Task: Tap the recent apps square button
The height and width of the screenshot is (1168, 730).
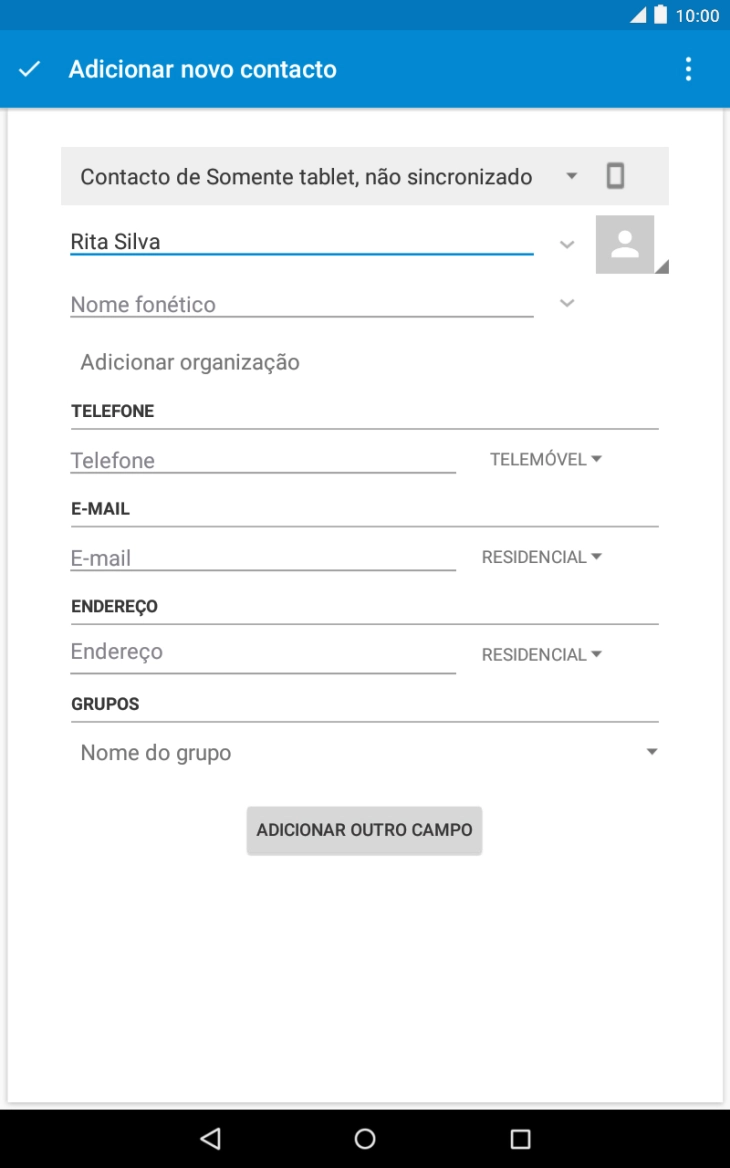Action: coord(520,1137)
